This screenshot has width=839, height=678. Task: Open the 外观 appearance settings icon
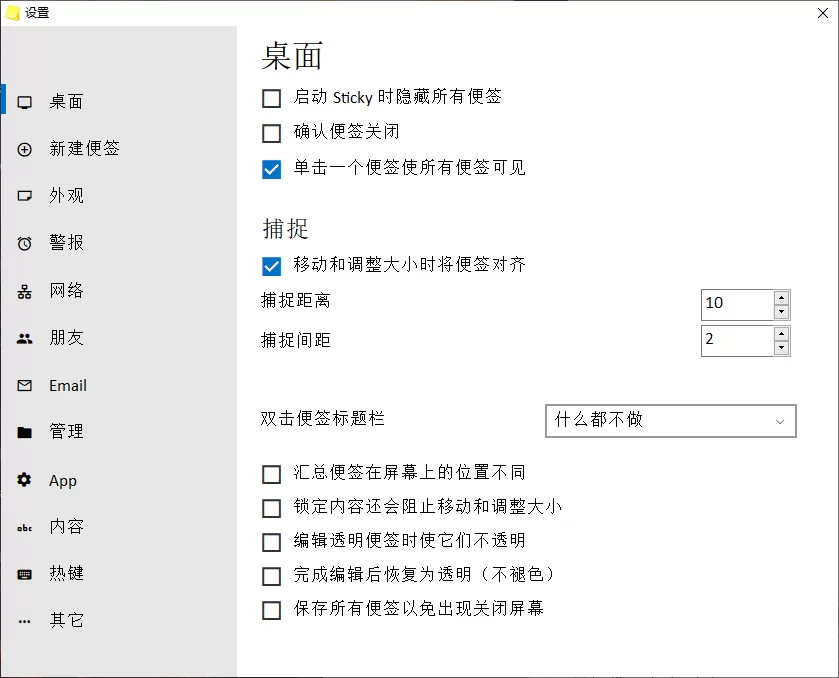pyautogui.click(x=24, y=195)
